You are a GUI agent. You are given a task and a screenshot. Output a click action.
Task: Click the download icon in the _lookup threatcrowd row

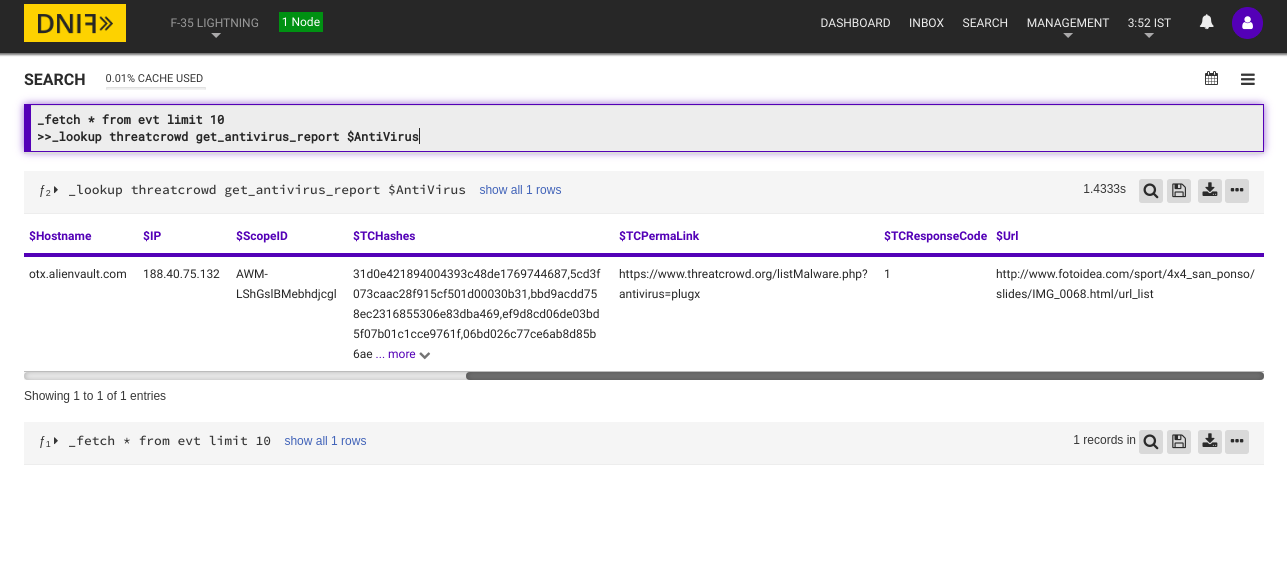click(1210, 191)
